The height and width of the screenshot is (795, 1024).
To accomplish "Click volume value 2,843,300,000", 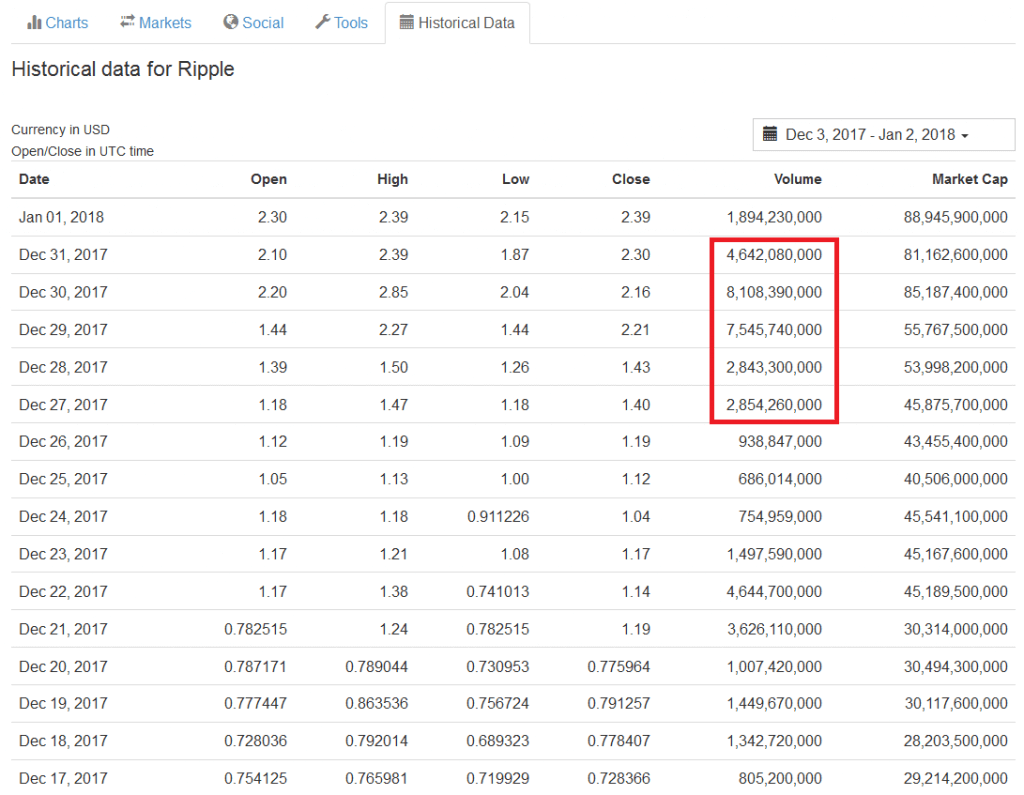I will (775, 367).
